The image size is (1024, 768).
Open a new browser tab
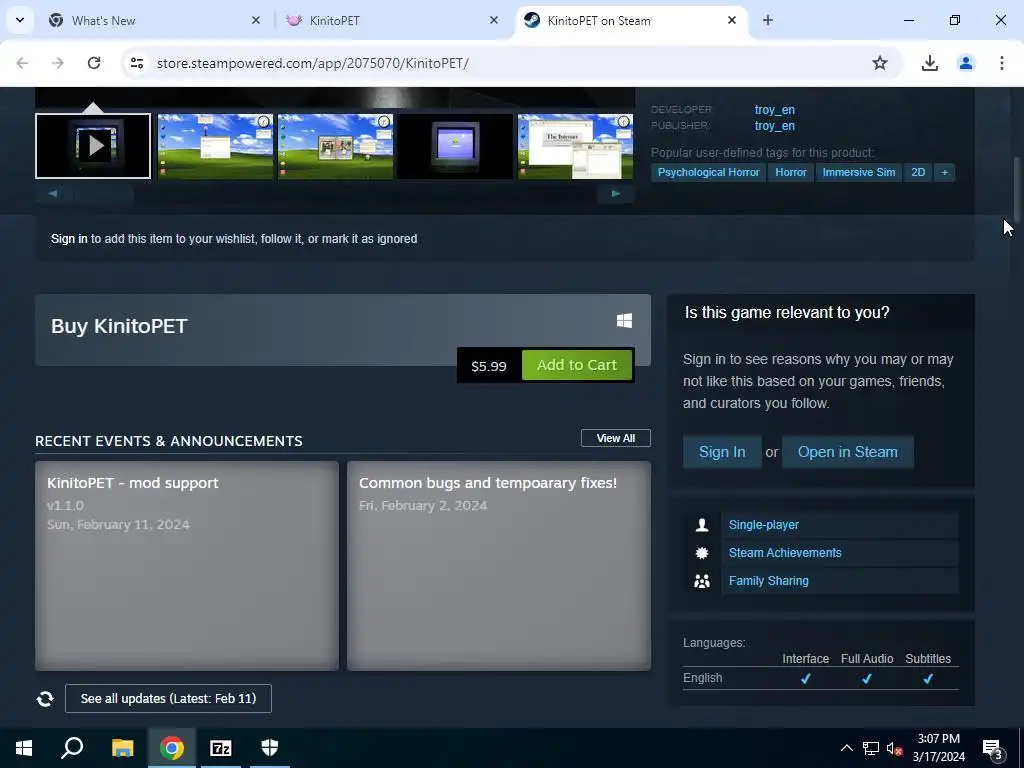[x=768, y=21]
